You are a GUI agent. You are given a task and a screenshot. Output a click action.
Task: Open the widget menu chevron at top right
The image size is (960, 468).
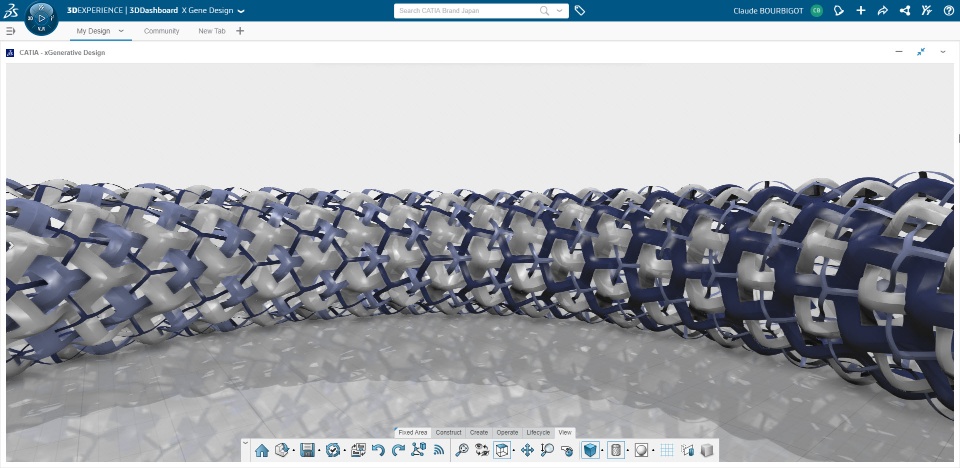943,52
